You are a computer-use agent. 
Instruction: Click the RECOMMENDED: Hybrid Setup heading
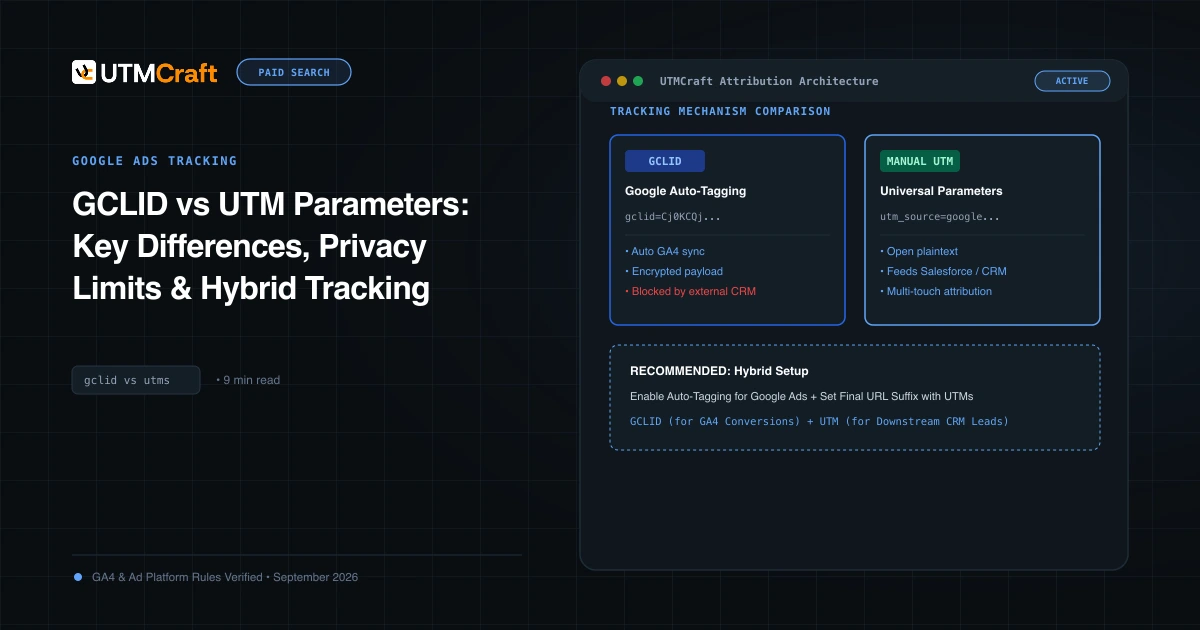(719, 371)
